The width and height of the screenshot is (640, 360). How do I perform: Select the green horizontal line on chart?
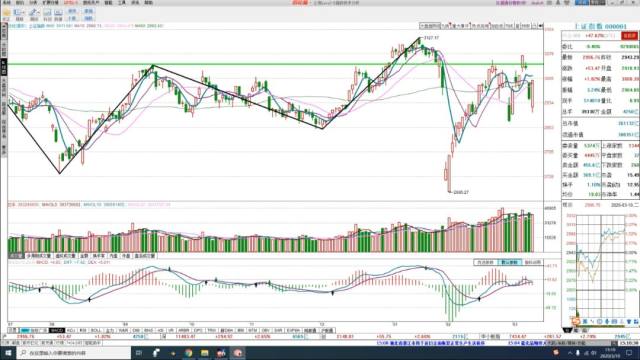point(276,64)
